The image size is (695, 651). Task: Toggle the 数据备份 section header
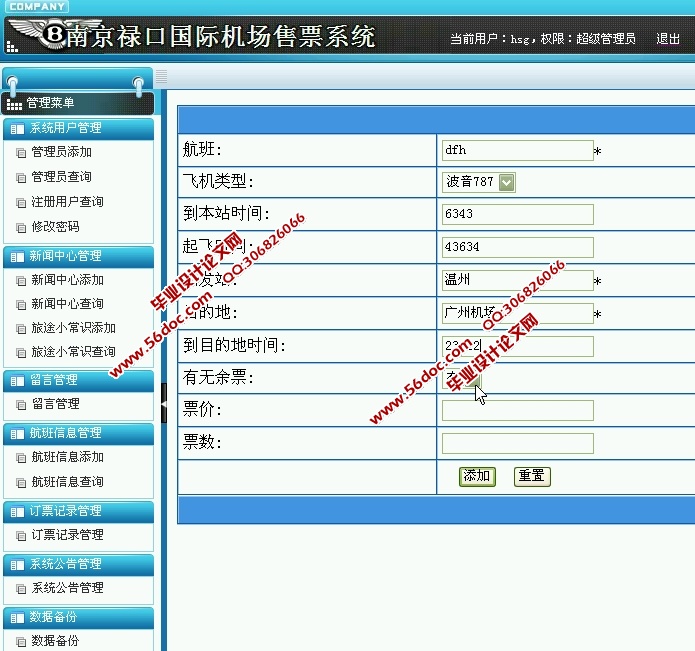tap(78, 618)
